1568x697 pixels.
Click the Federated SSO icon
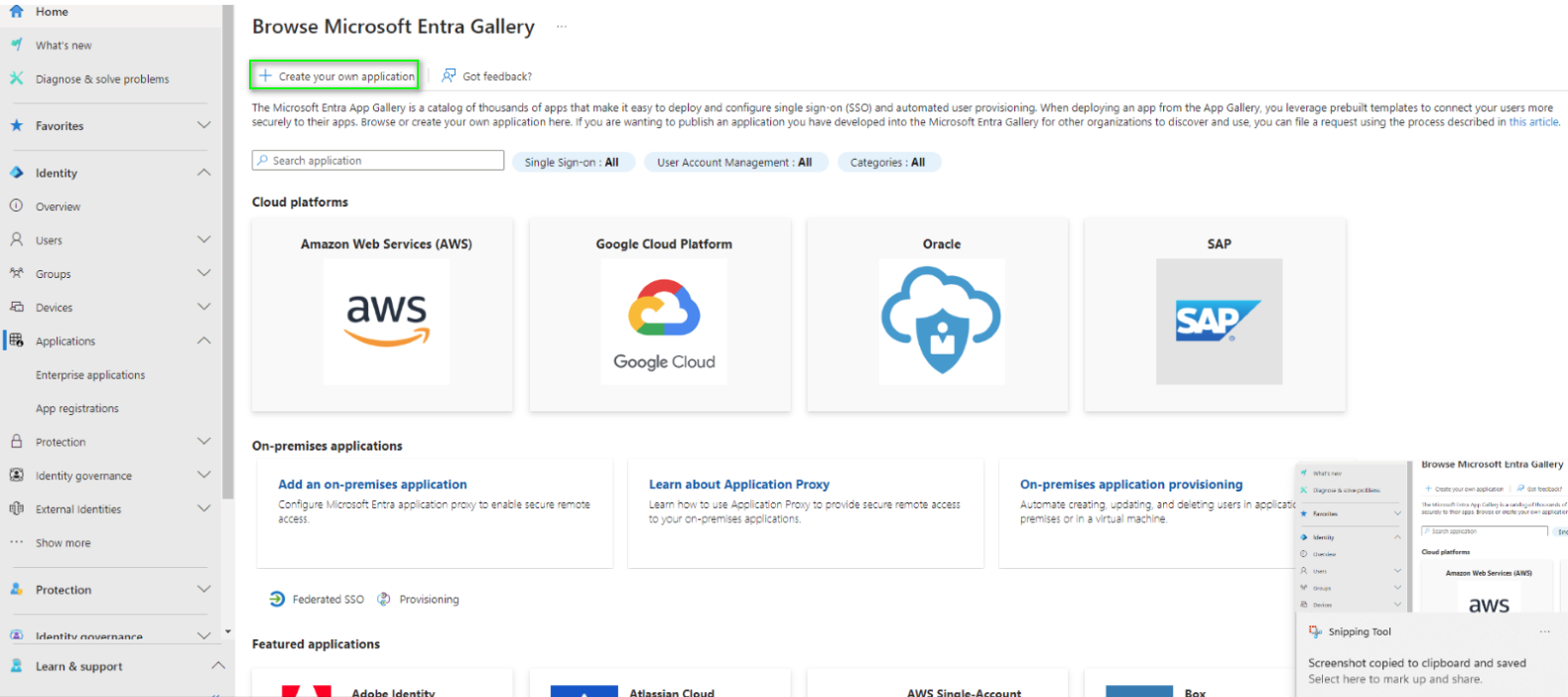click(277, 599)
